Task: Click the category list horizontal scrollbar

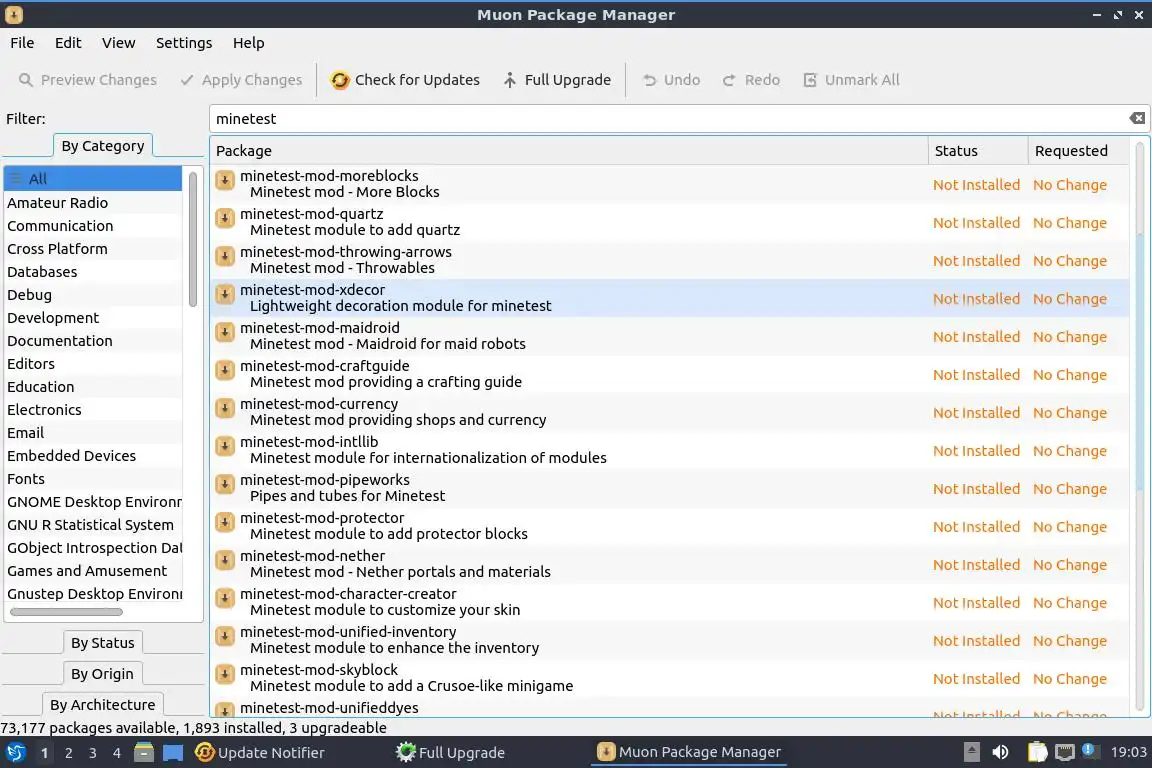Action: (x=66, y=611)
